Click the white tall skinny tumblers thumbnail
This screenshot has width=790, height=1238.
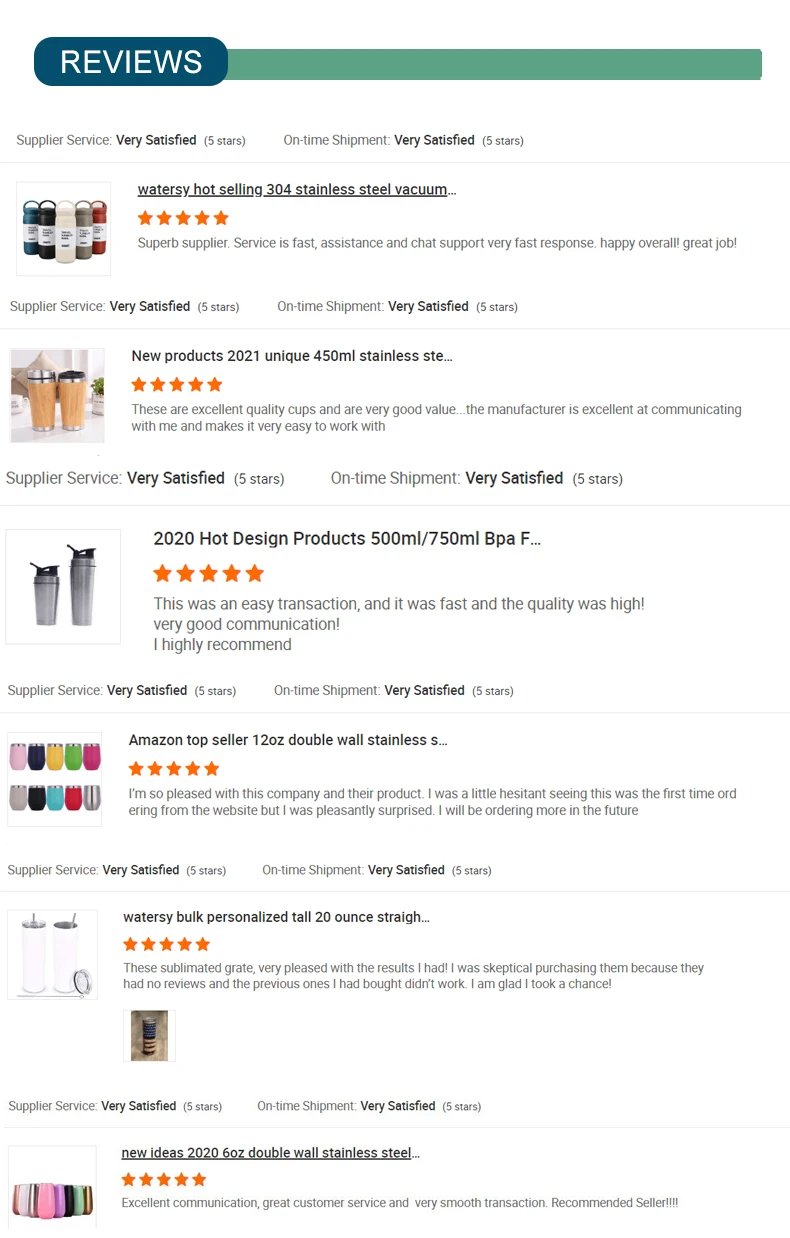tap(53, 954)
